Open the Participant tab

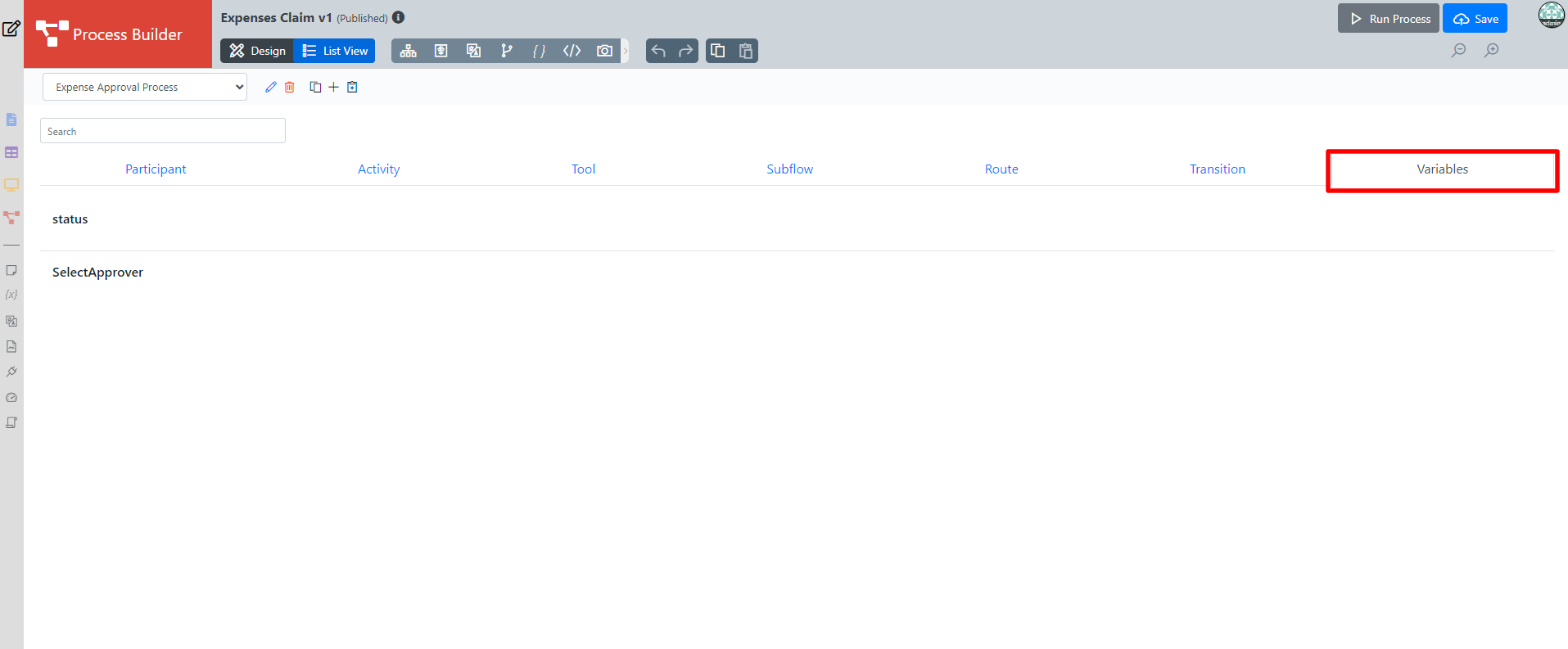click(156, 169)
